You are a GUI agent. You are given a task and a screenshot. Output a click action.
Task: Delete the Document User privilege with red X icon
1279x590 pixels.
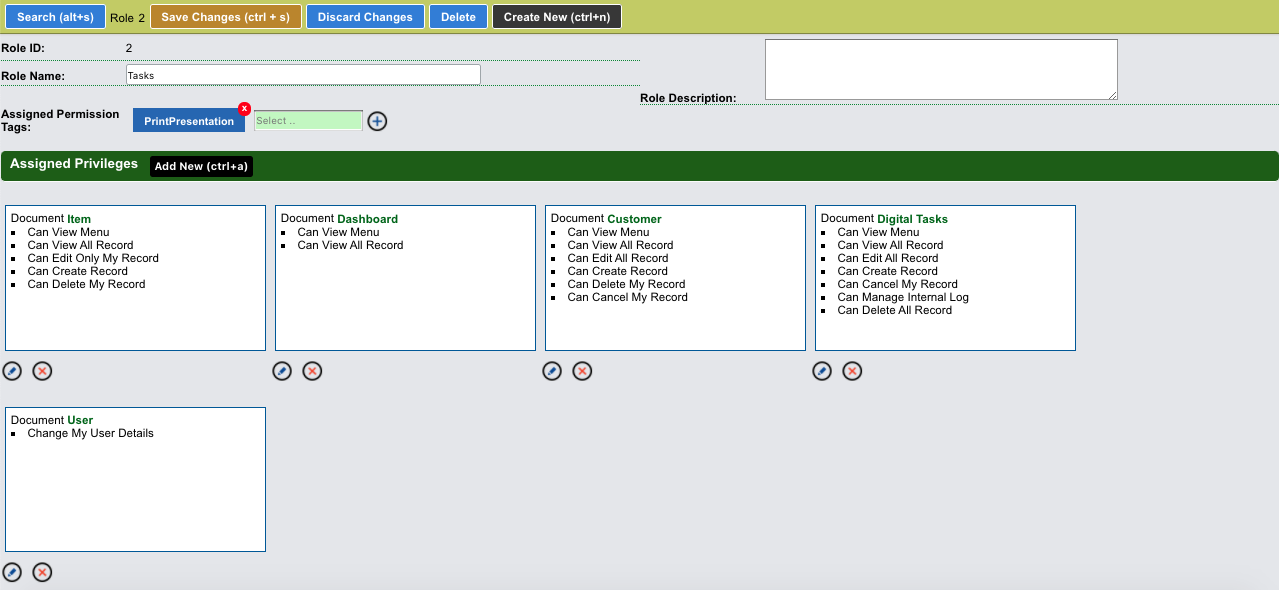[x=42, y=572]
